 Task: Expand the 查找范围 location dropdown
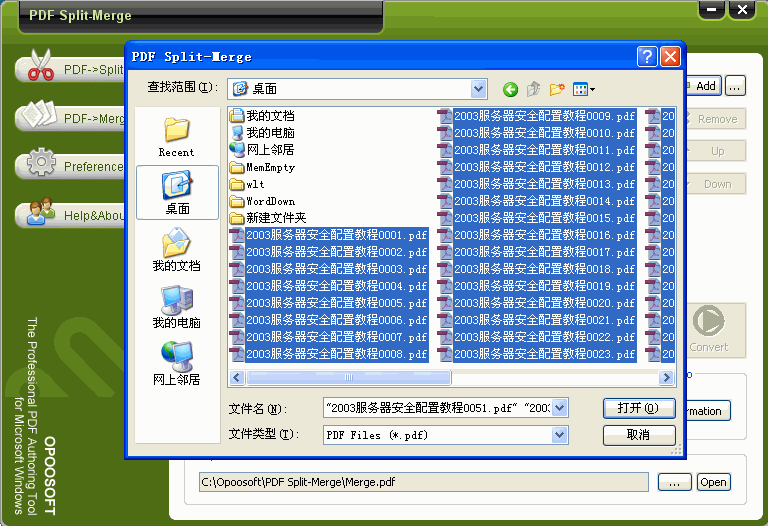478,89
